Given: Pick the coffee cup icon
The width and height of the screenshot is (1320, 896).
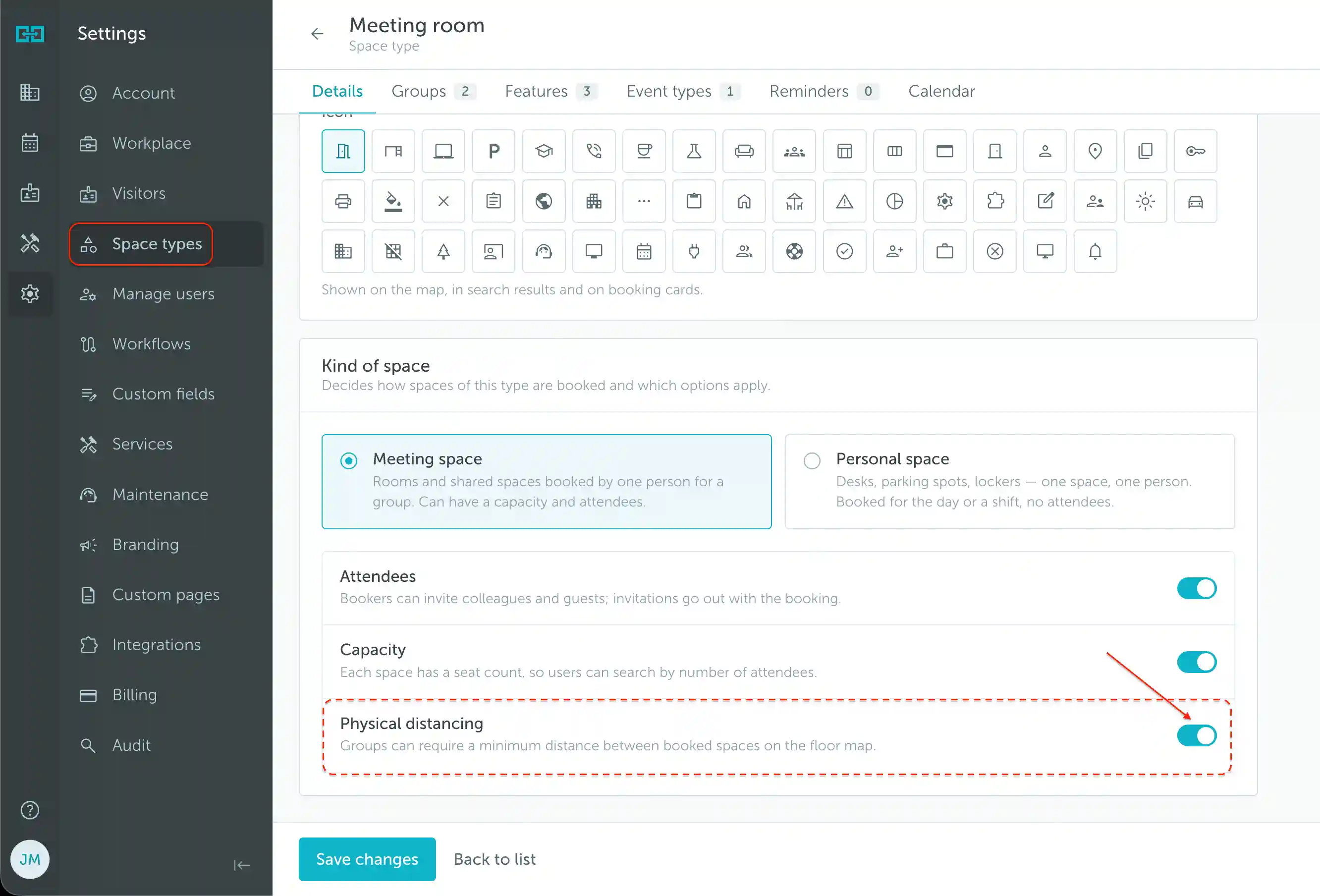Looking at the screenshot, I should pos(644,151).
